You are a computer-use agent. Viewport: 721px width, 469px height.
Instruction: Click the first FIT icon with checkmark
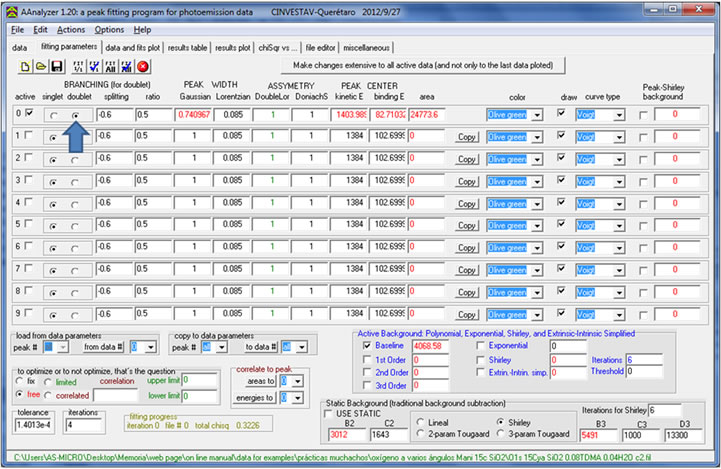(x=93, y=67)
